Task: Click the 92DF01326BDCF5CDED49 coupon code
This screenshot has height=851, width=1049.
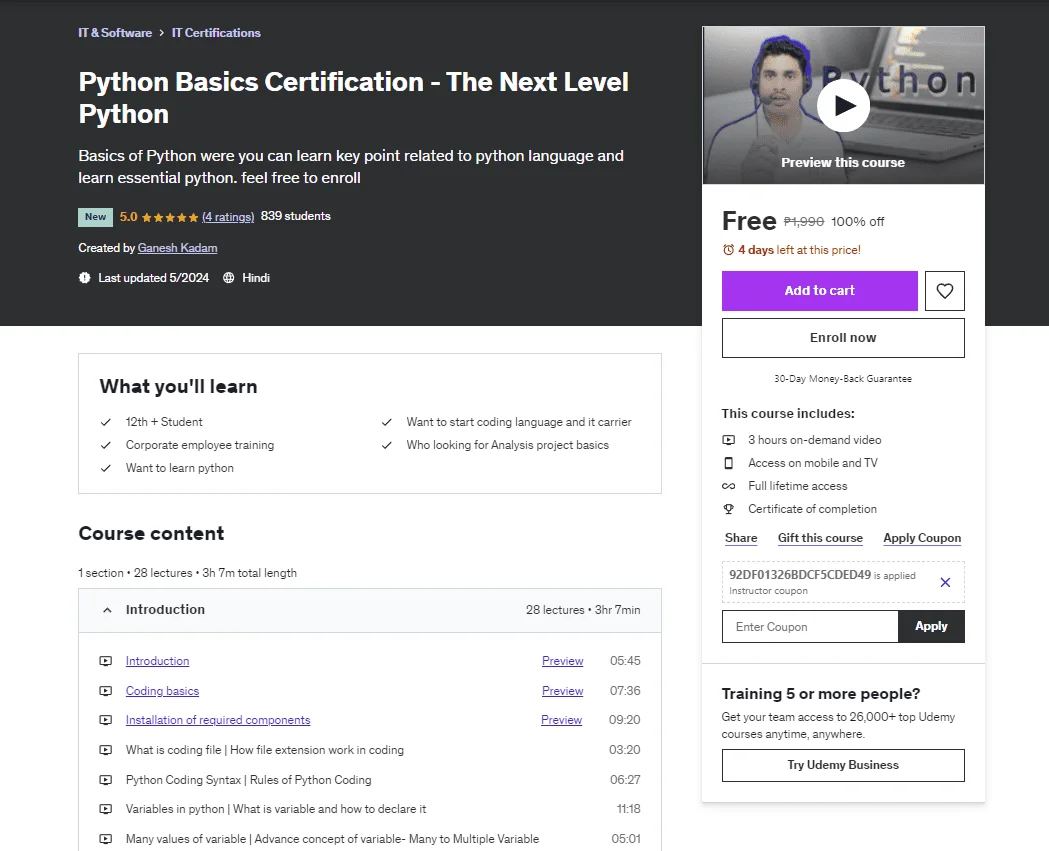Action: pos(799,575)
